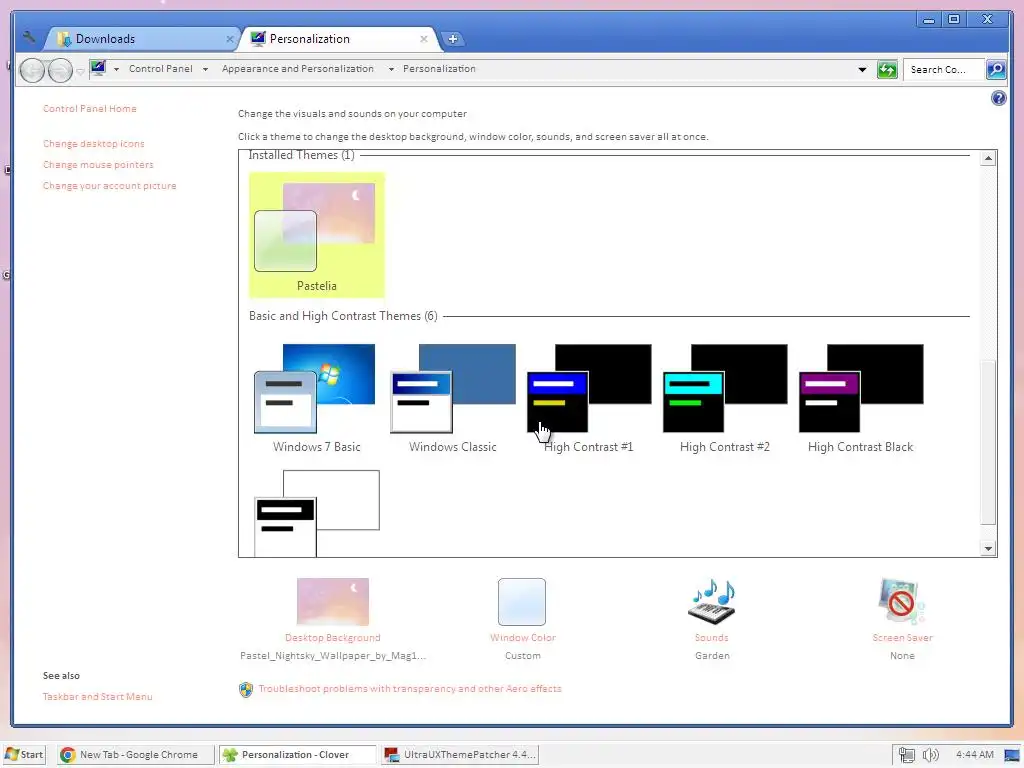Open Sounds settings music icon
1024x768 pixels.
[712, 601]
